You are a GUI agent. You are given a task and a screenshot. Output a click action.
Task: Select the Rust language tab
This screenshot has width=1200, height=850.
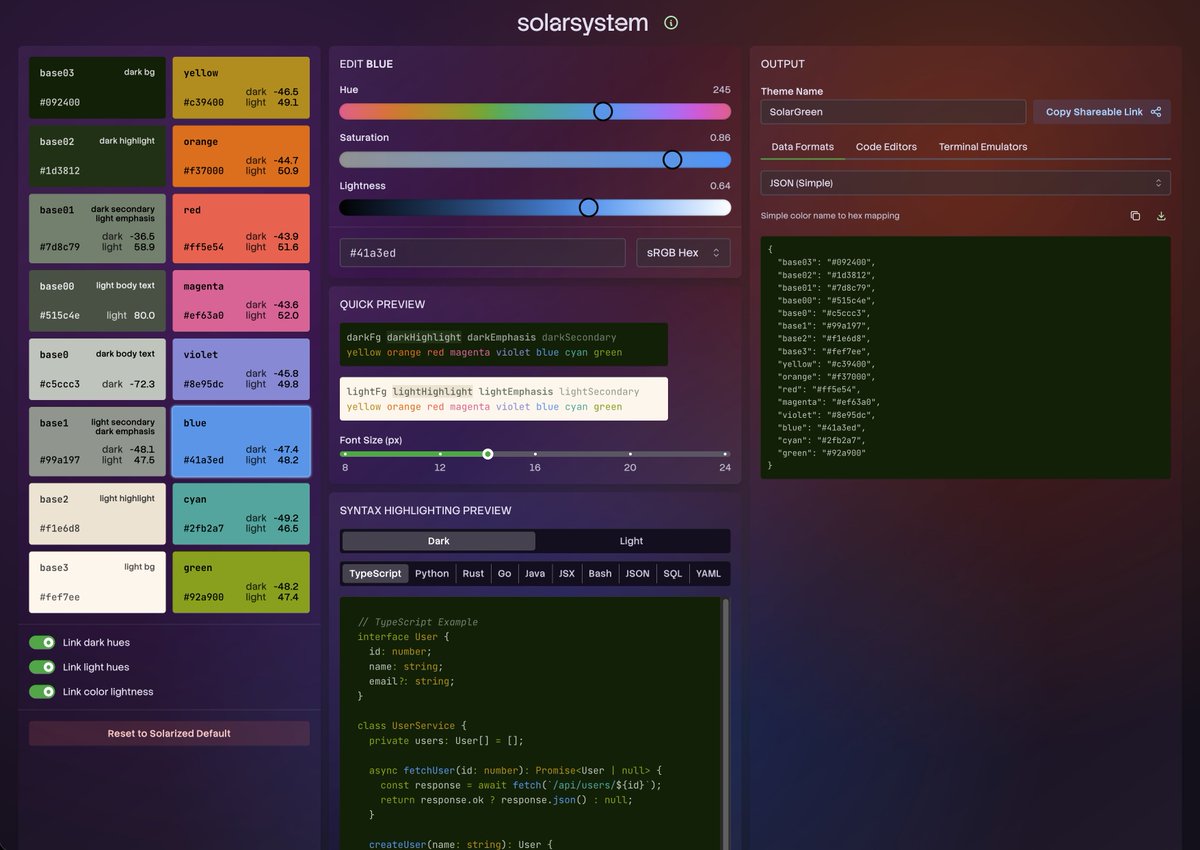coord(473,574)
